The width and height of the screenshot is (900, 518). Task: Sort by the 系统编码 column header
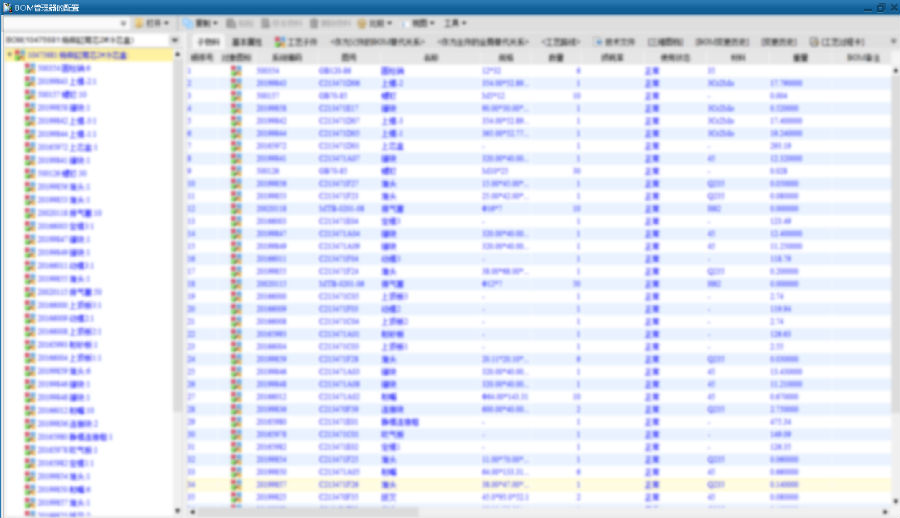[286, 57]
